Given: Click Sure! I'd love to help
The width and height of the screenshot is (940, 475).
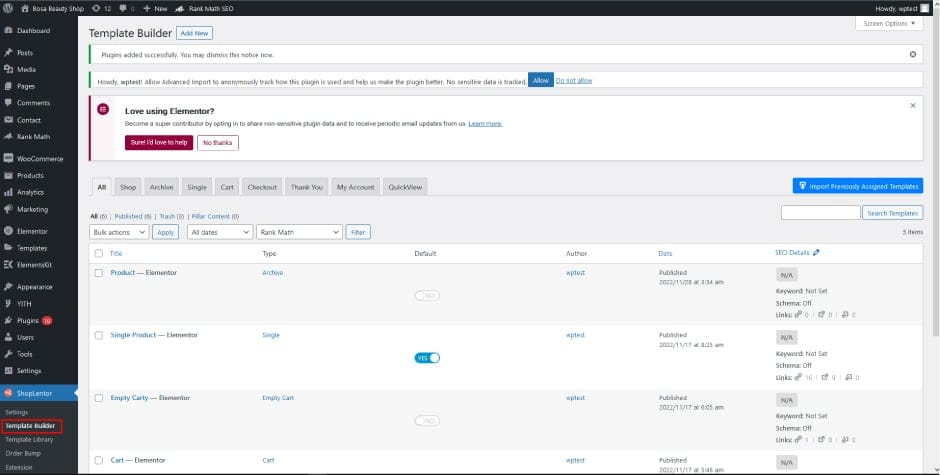Looking at the screenshot, I should pyautogui.click(x=159, y=143).
